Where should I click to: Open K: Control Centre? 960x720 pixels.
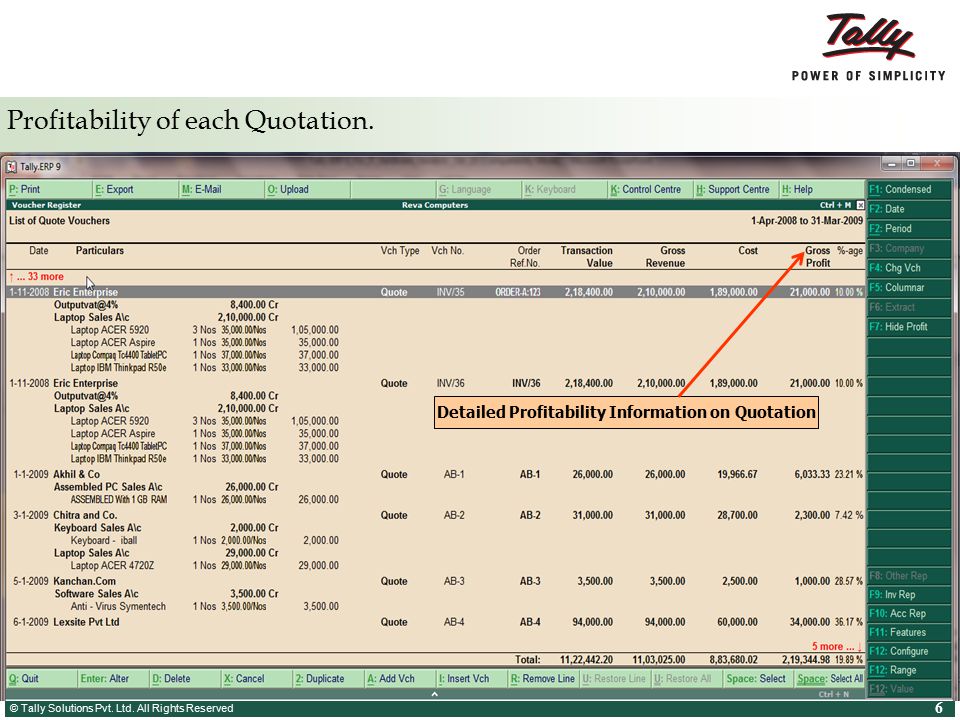click(650, 190)
